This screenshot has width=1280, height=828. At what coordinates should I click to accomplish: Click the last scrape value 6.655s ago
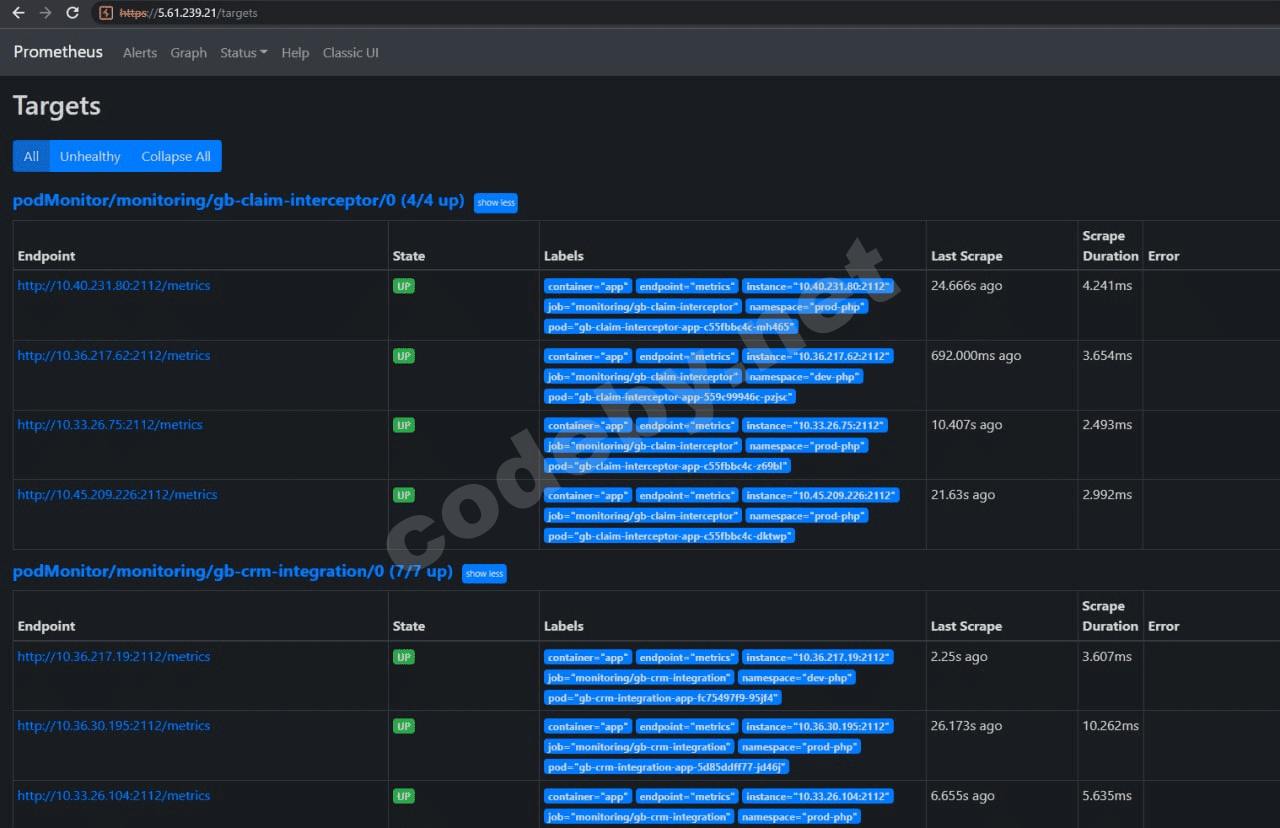(963, 796)
